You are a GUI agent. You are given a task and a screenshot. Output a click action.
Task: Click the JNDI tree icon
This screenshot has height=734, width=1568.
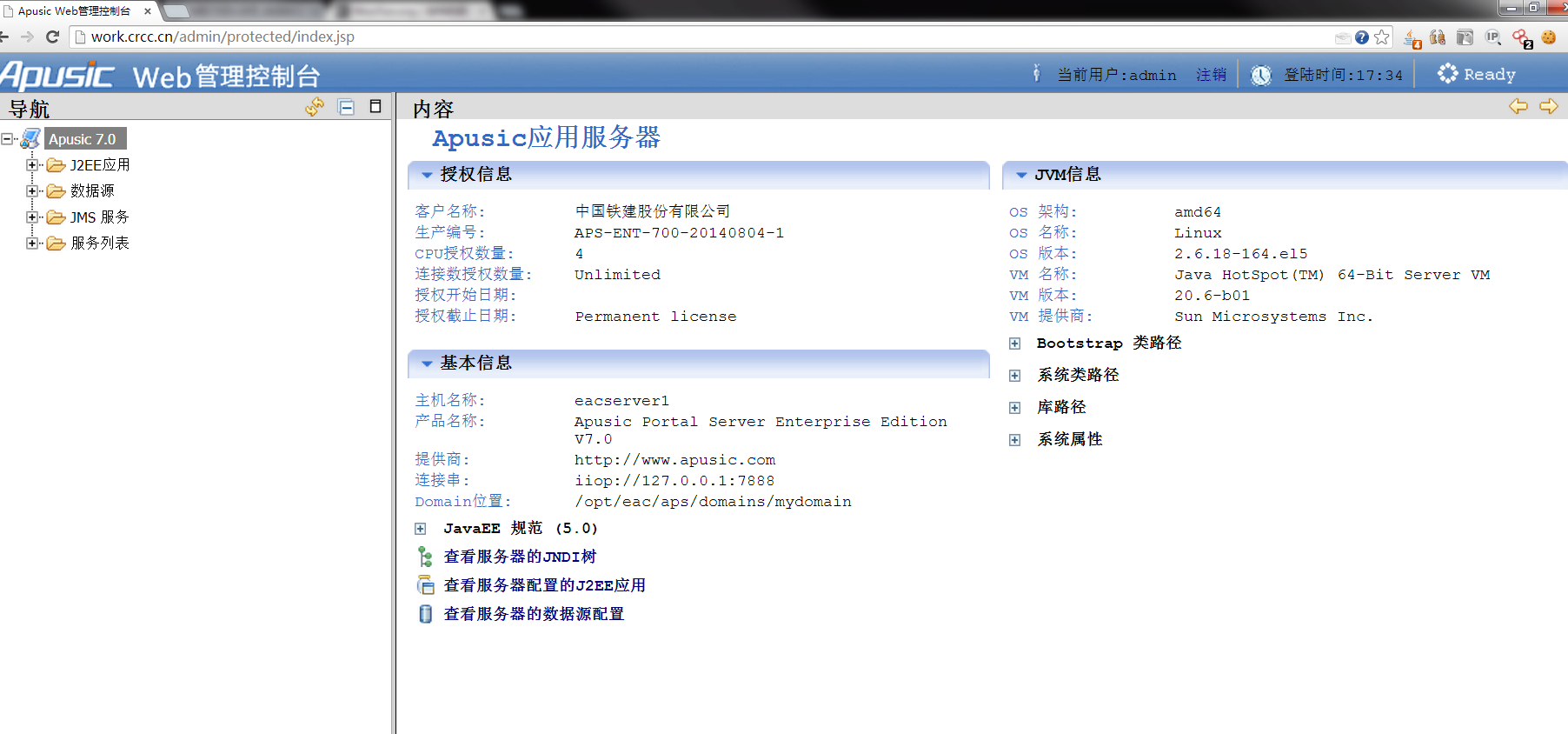point(425,557)
